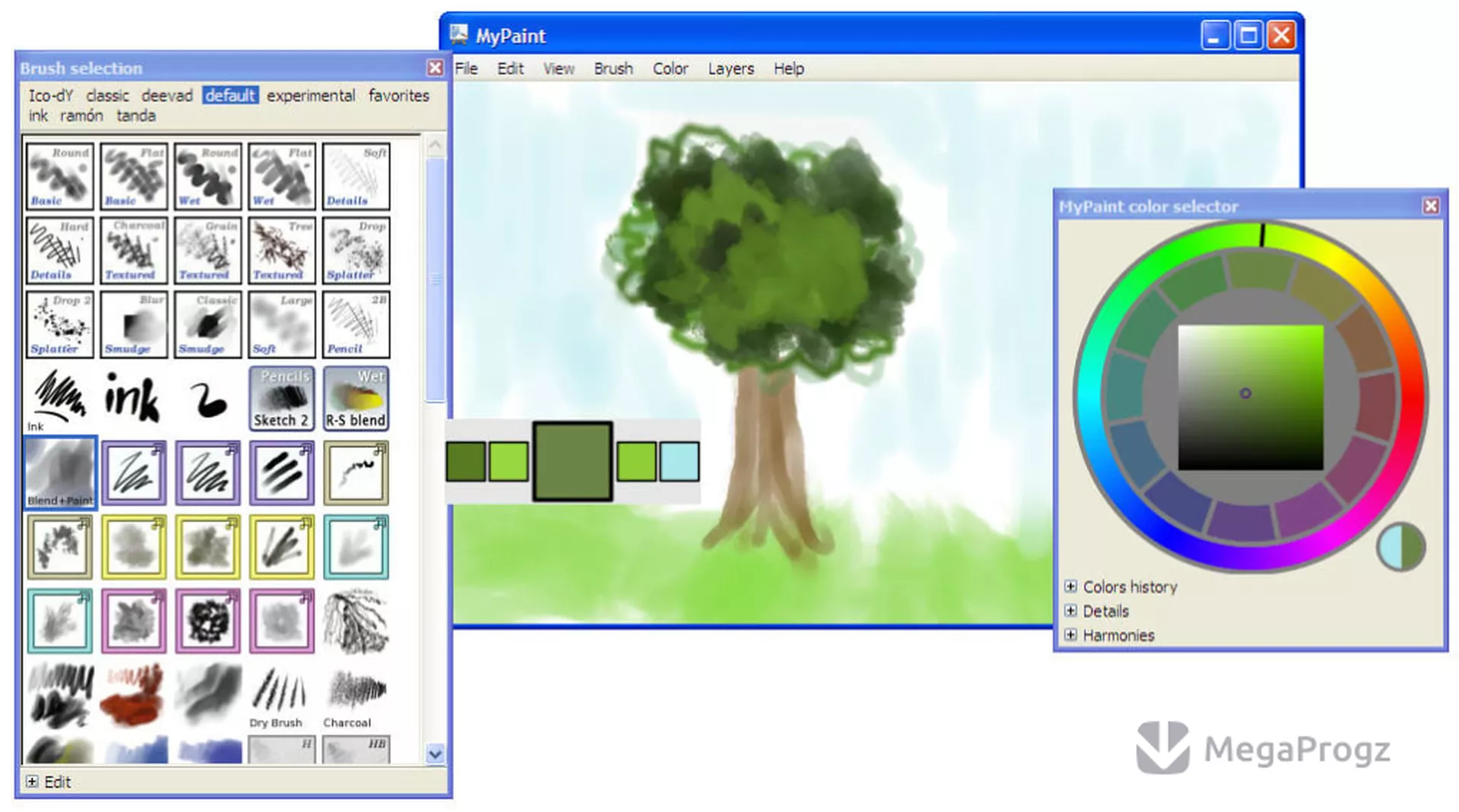Viewport: 1459px width, 812px height.
Task: Select the Drop 2 Splatter brush
Action: pyautogui.click(x=59, y=324)
